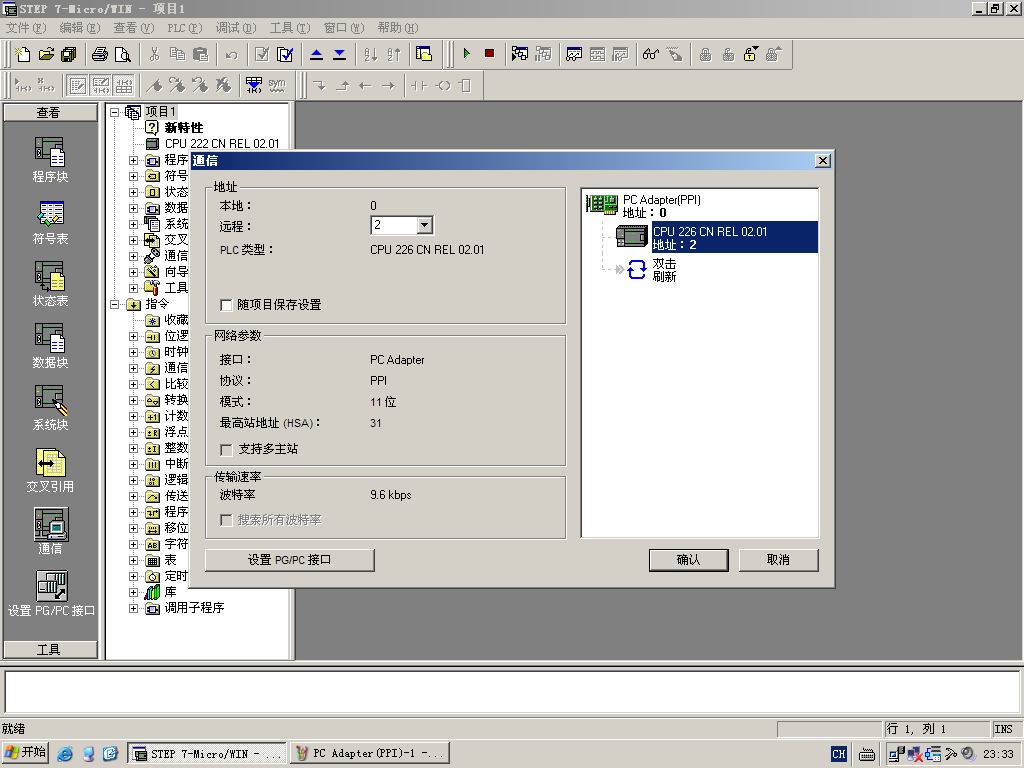Click Internet Explorer quick-launch icon

pos(65,754)
